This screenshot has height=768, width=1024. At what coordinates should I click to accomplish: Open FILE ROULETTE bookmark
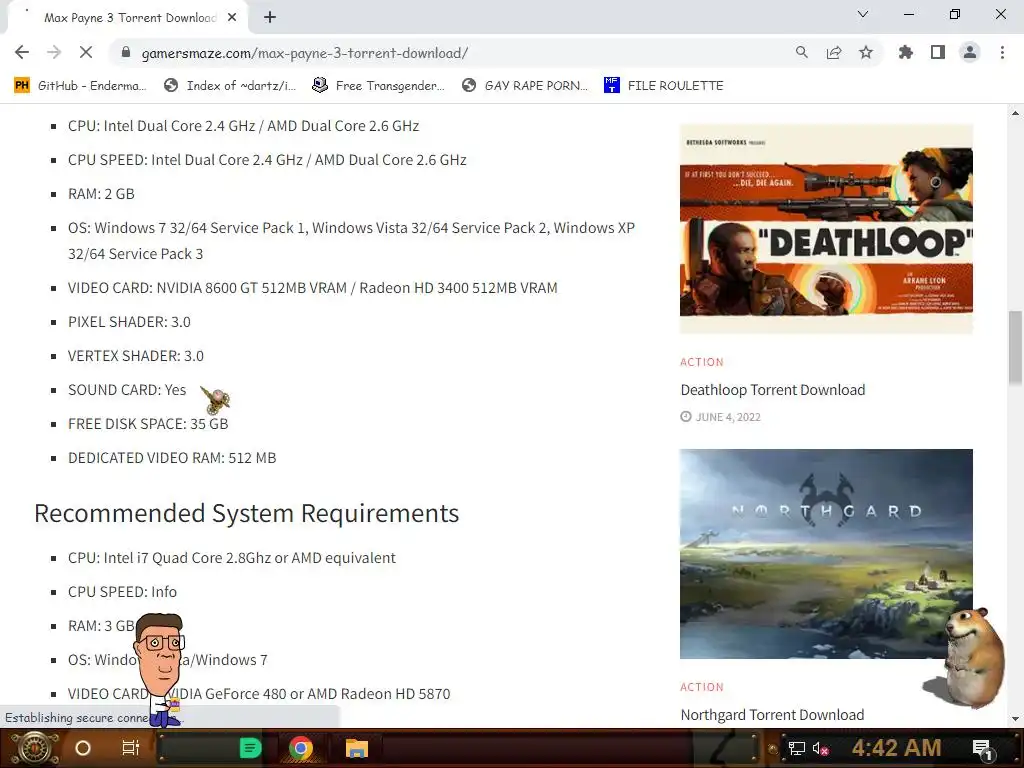tap(664, 86)
